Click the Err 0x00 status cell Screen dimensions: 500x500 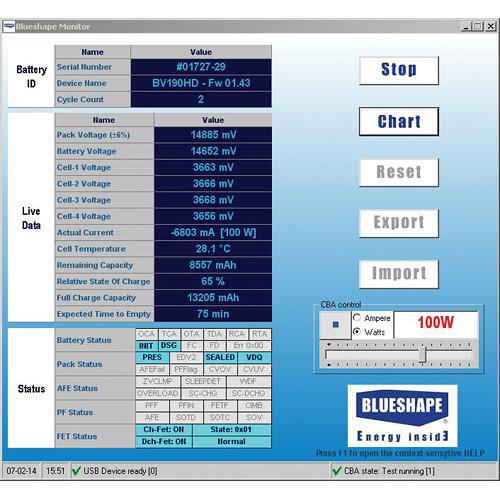[248, 346]
